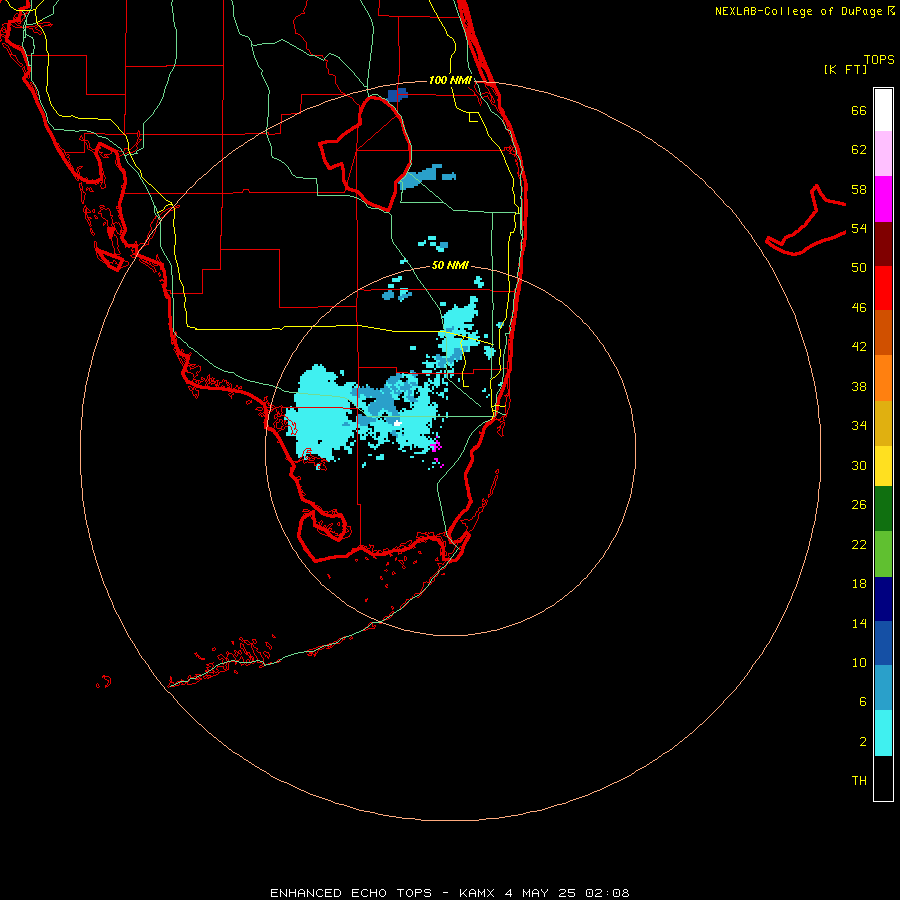Select the 62 legend value
Screen dimensions: 900x900
point(859,150)
